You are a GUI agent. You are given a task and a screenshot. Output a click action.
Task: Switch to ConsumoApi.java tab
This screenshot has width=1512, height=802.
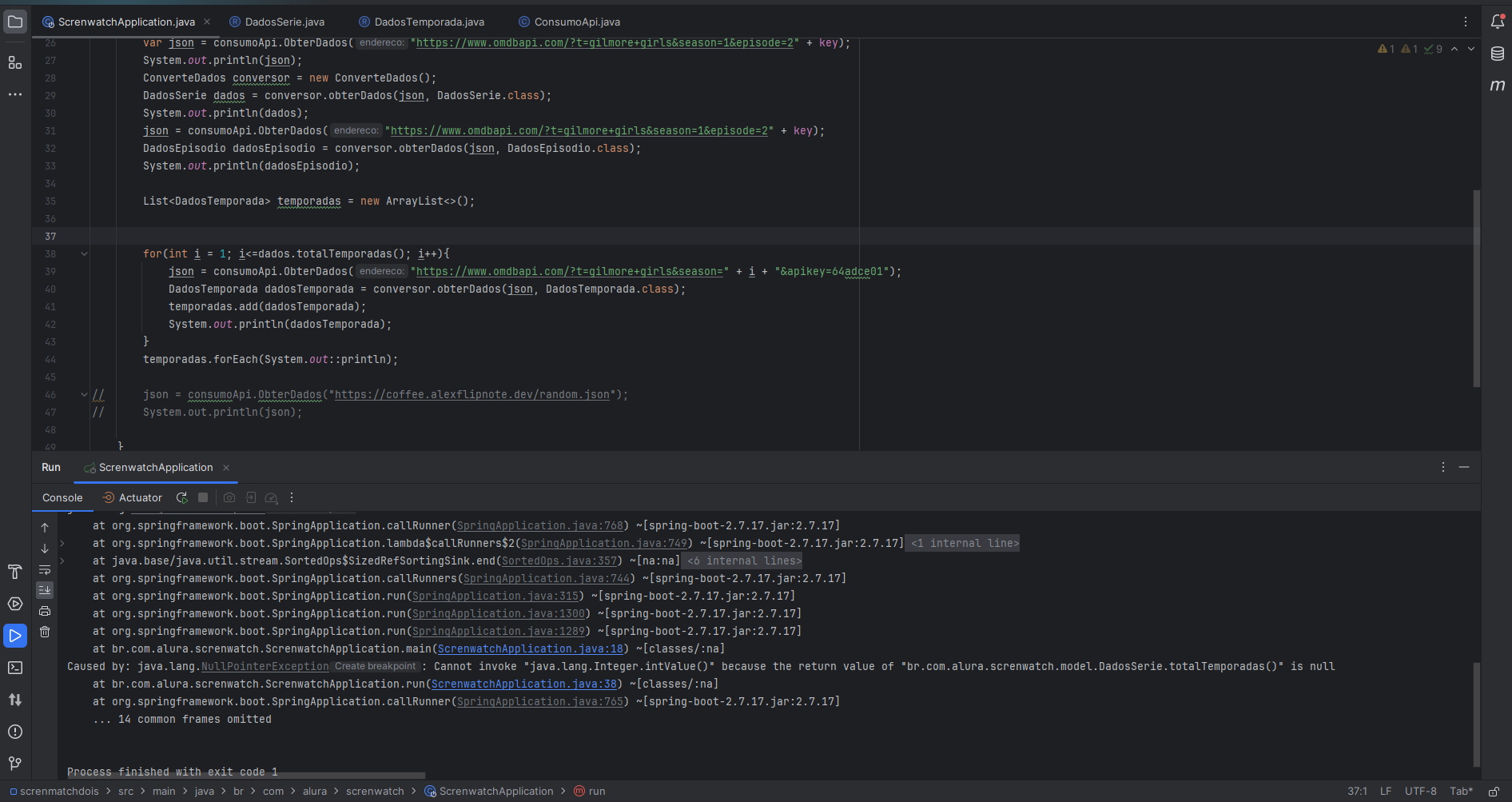pos(569,22)
